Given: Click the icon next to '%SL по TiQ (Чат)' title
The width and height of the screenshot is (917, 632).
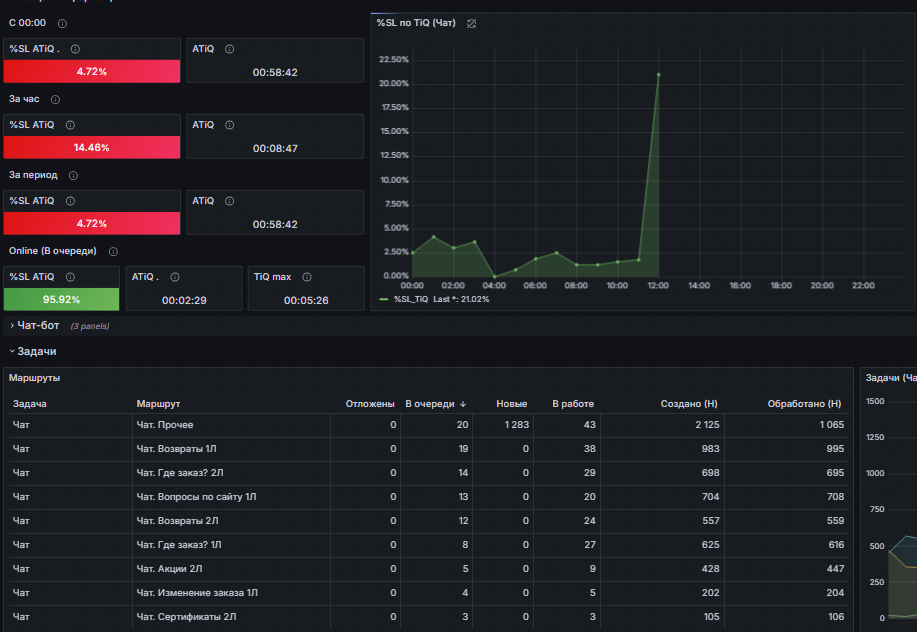Looking at the screenshot, I should pos(471,23).
